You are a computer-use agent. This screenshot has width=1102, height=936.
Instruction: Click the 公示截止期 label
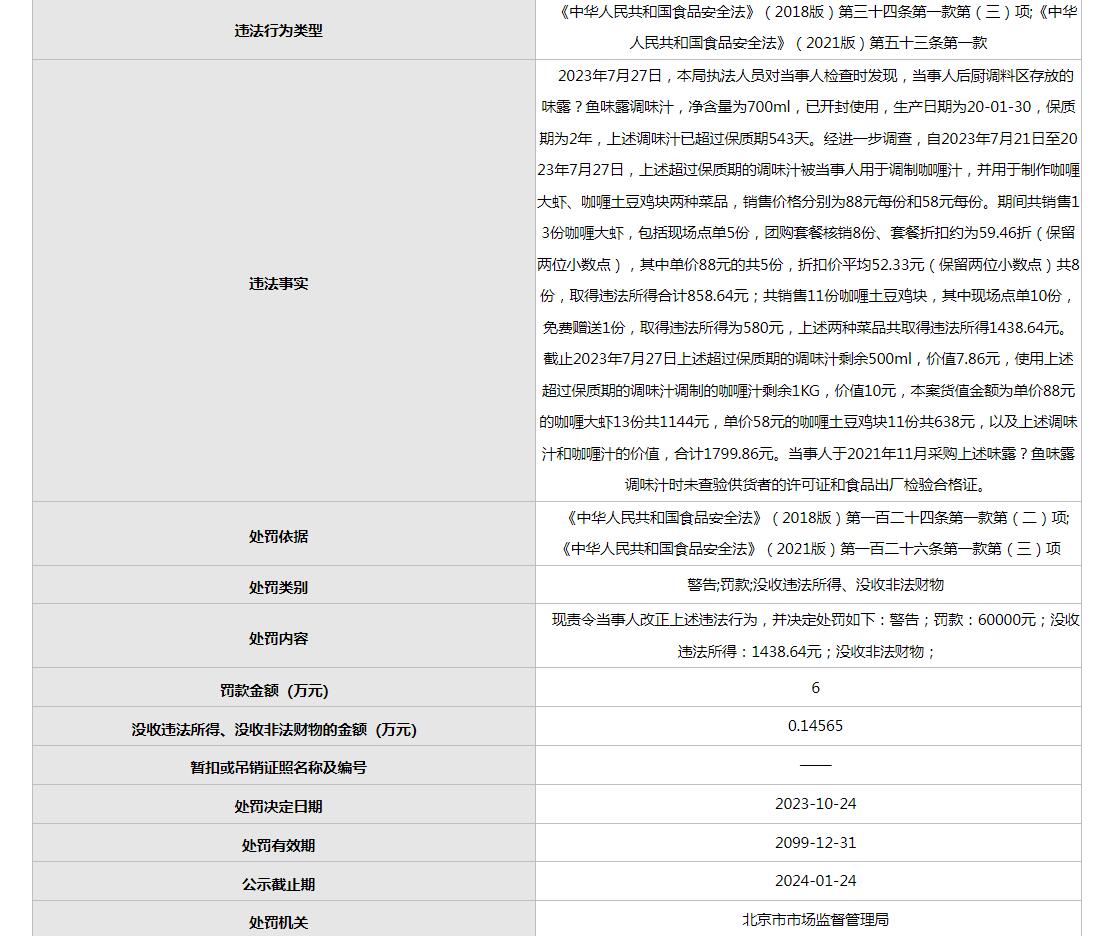click(278, 884)
